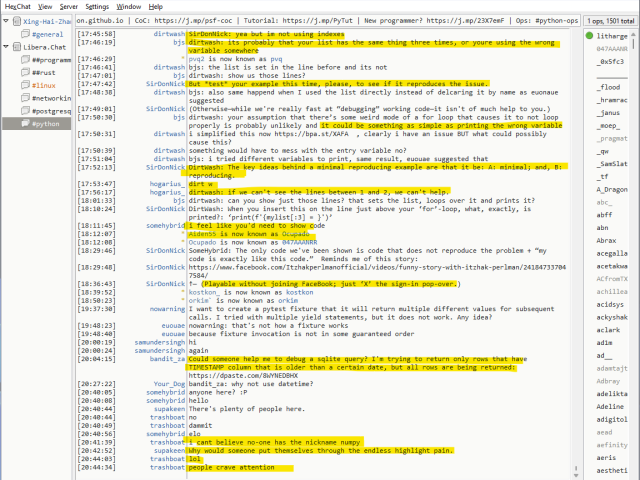Collapse the Xing-Hai-Zhan server tree

(6, 21)
